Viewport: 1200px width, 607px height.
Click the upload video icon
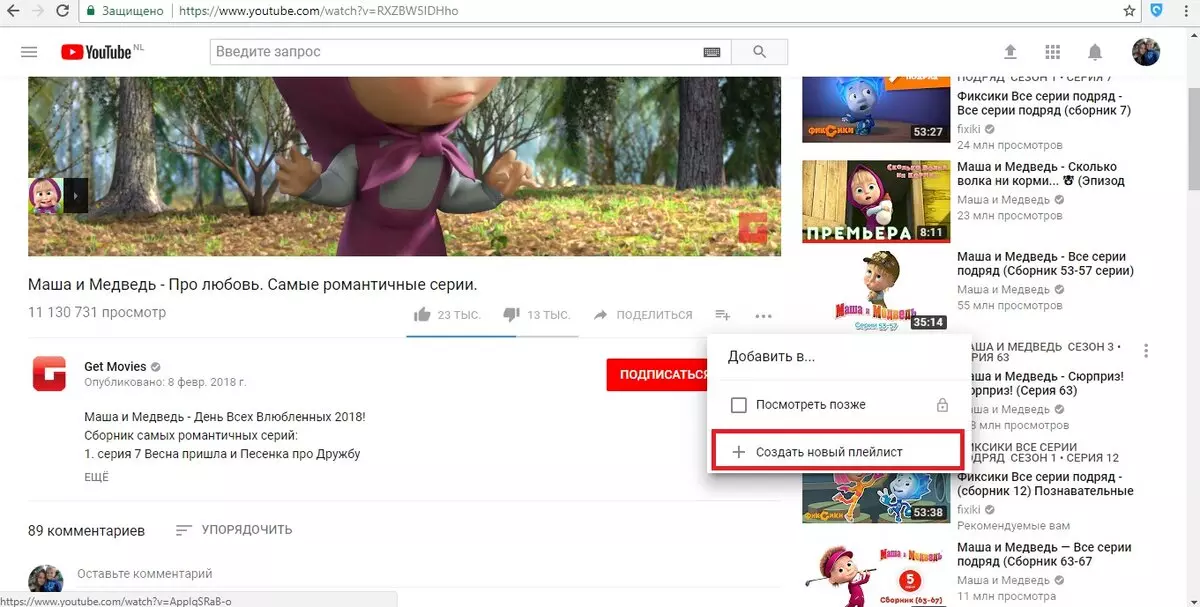pyautogui.click(x=1010, y=52)
